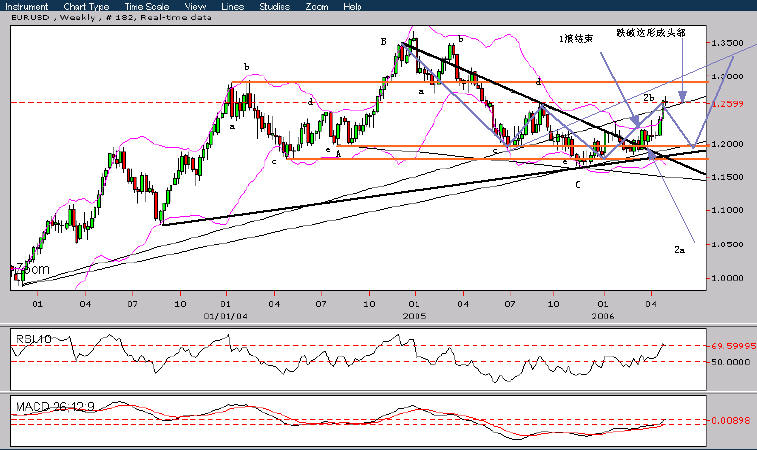Screen dimensions: 757x450
Task: Click the RSI 50.0000 level label
Action: pyautogui.click(x=730, y=362)
